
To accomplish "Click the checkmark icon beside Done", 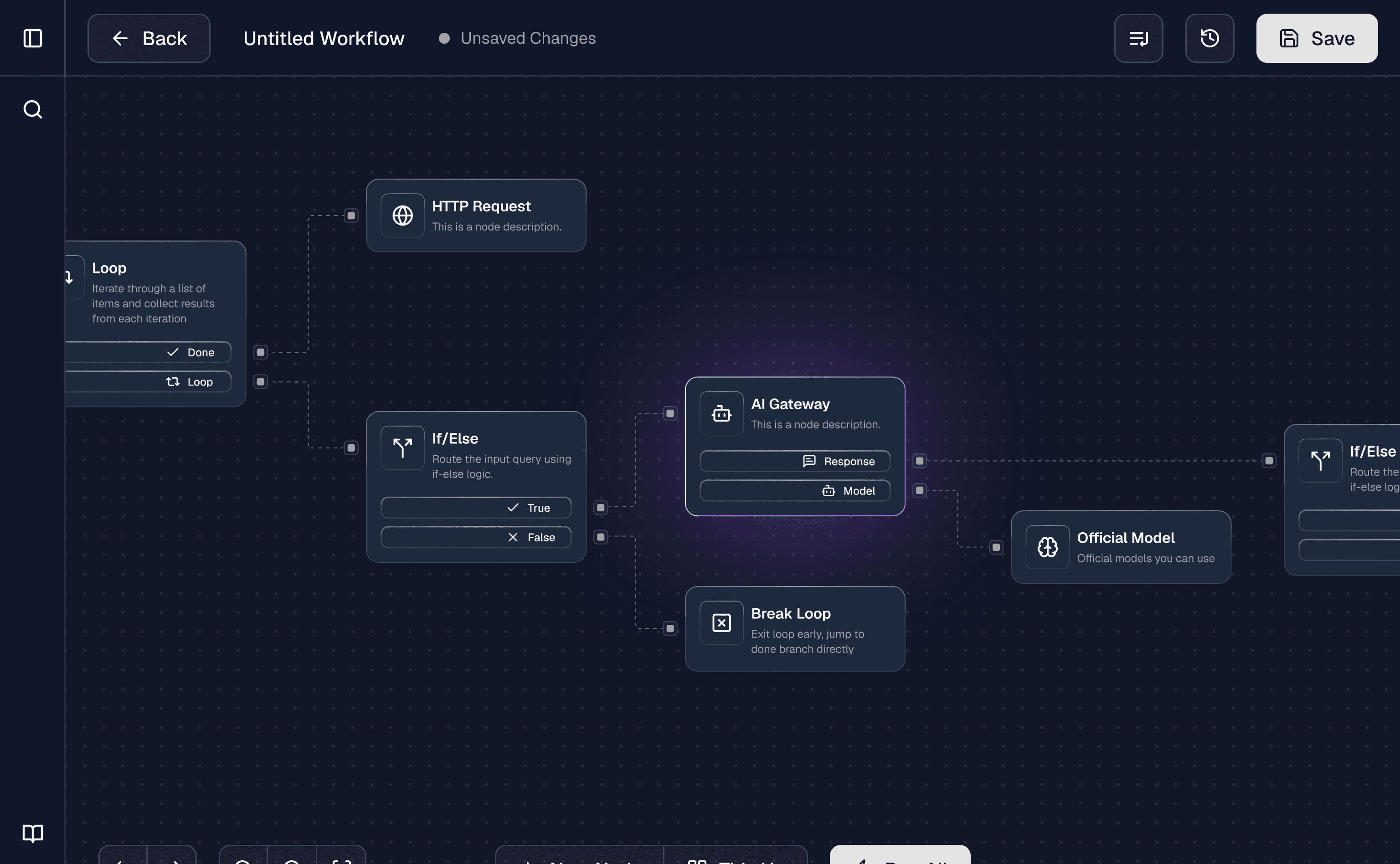I will click(173, 352).
